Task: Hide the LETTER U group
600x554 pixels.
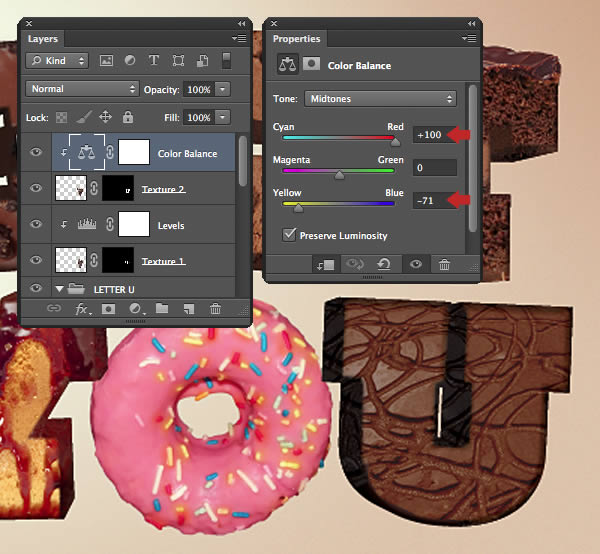Action: tap(36, 288)
